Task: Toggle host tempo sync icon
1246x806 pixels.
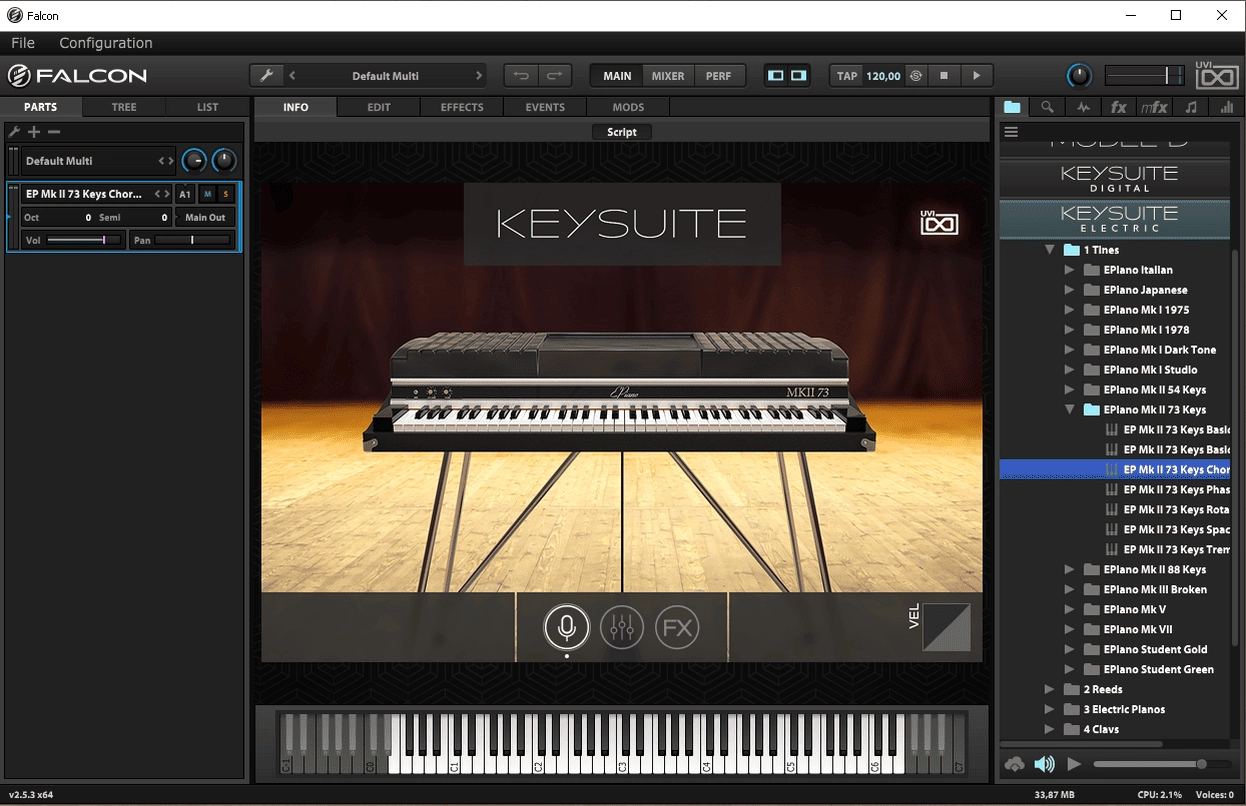Action: click(915, 75)
